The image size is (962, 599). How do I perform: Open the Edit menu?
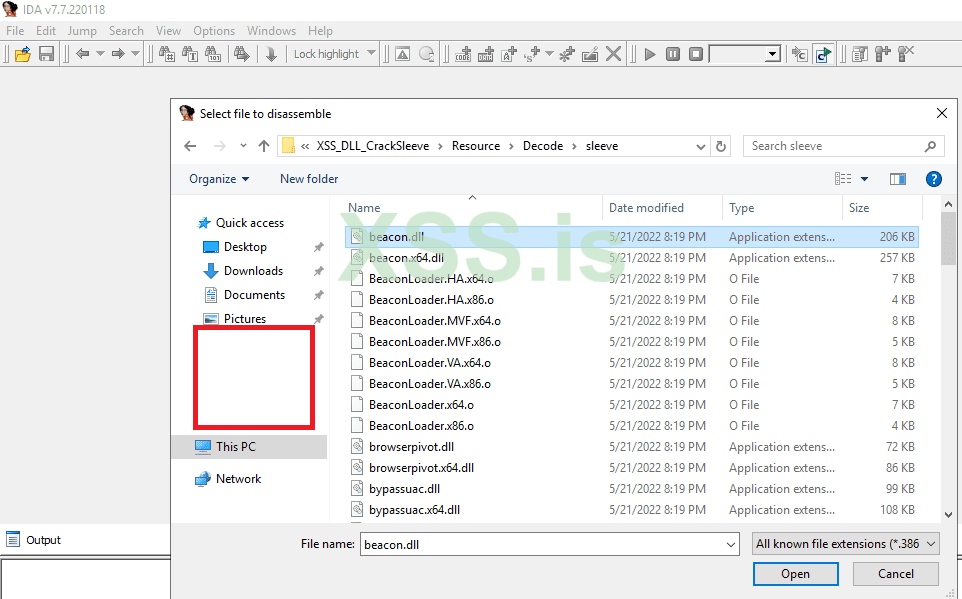(45, 31)
